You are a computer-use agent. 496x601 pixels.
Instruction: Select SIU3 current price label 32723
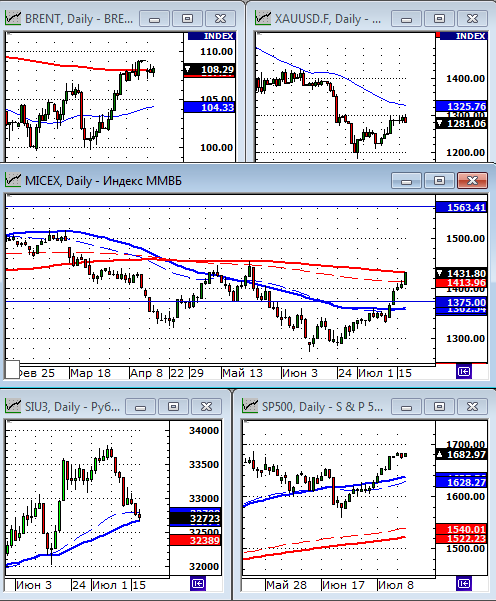click(x=195, y=519)
